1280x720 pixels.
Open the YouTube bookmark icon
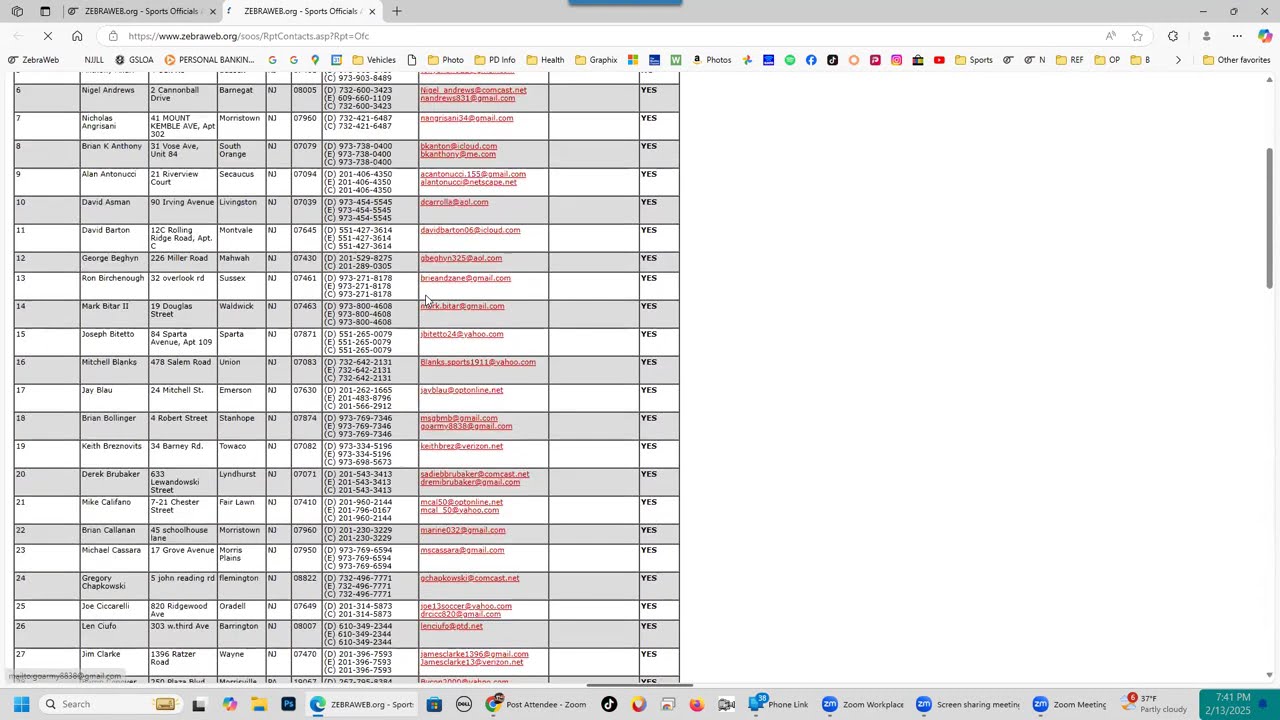(x=939, y=60)
